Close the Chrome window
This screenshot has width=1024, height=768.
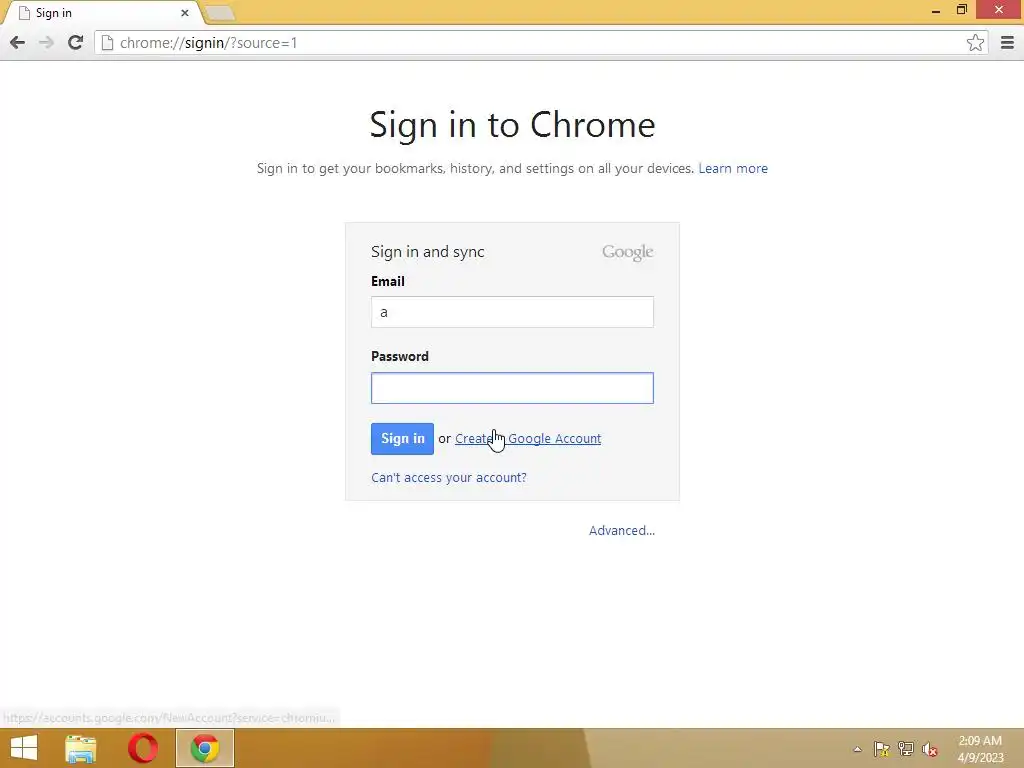[999, 10]
